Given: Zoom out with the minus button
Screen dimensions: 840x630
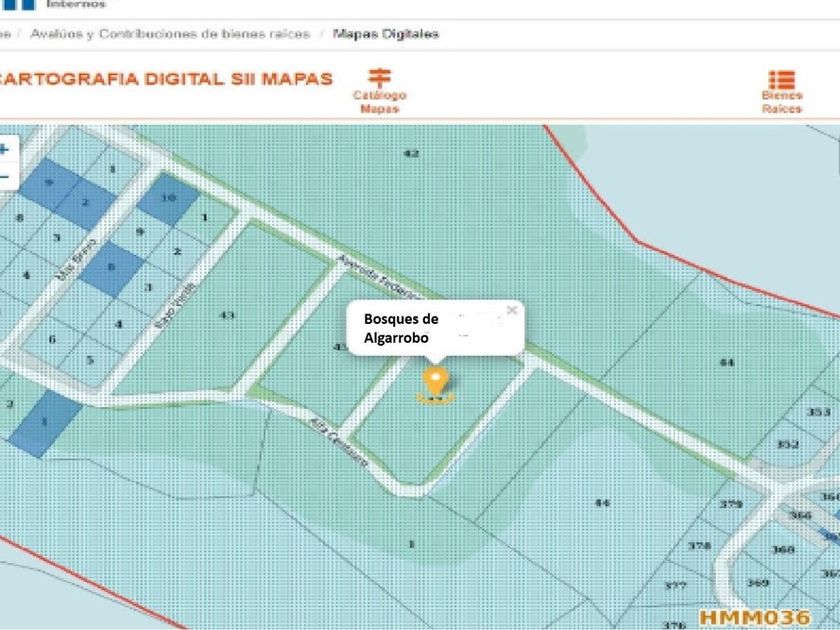Looking at the screenshot, I should [x=4, y=176].
